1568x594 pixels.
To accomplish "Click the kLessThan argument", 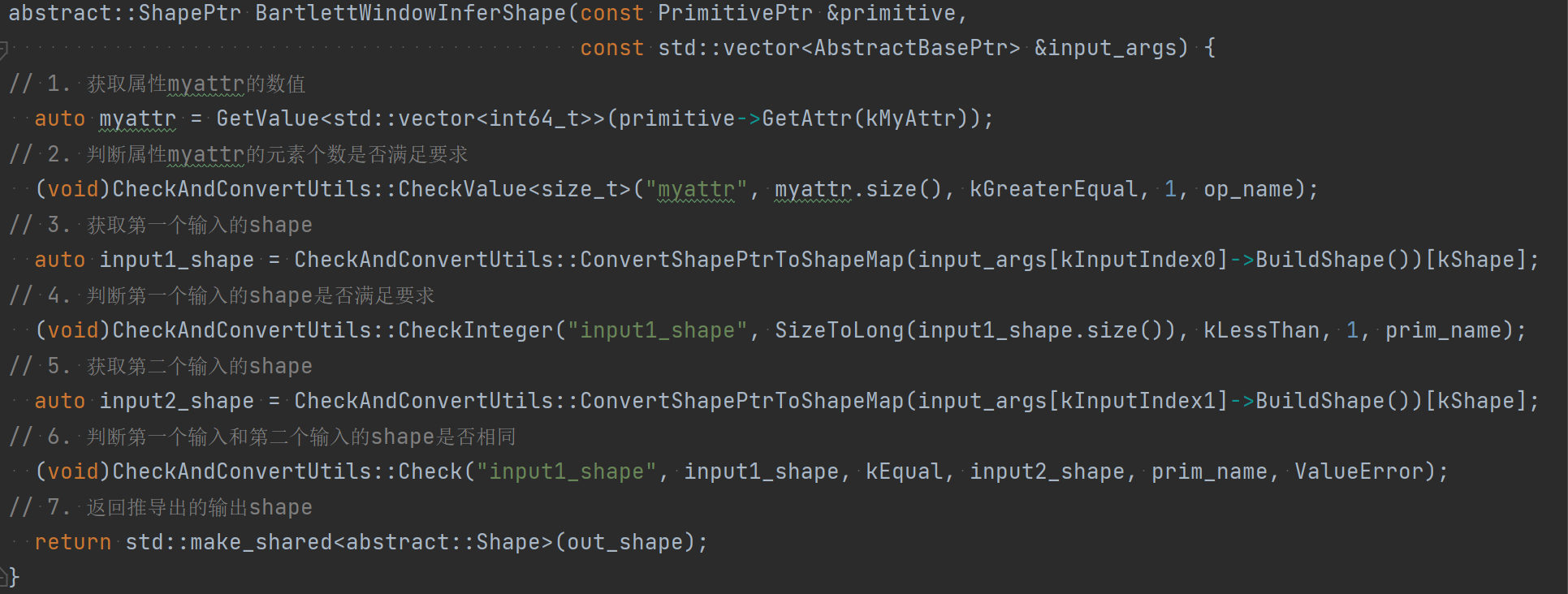I will pos(1261,331).
